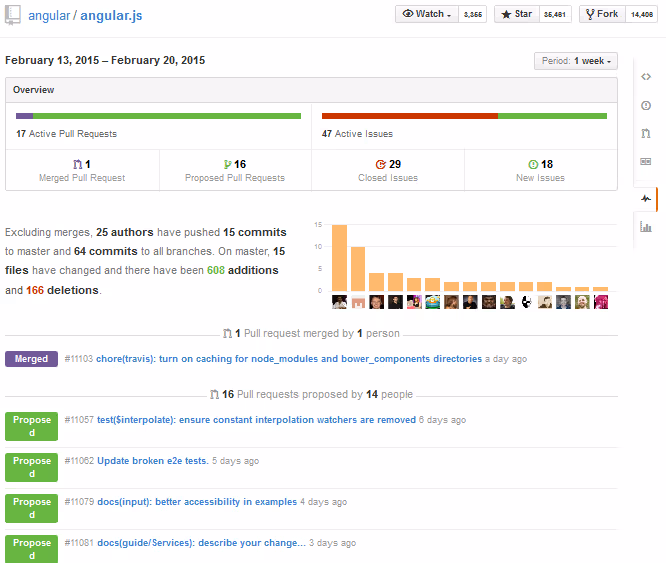Click the date range heading
Screen dimensions: 666x563
(x=105, y=60)
